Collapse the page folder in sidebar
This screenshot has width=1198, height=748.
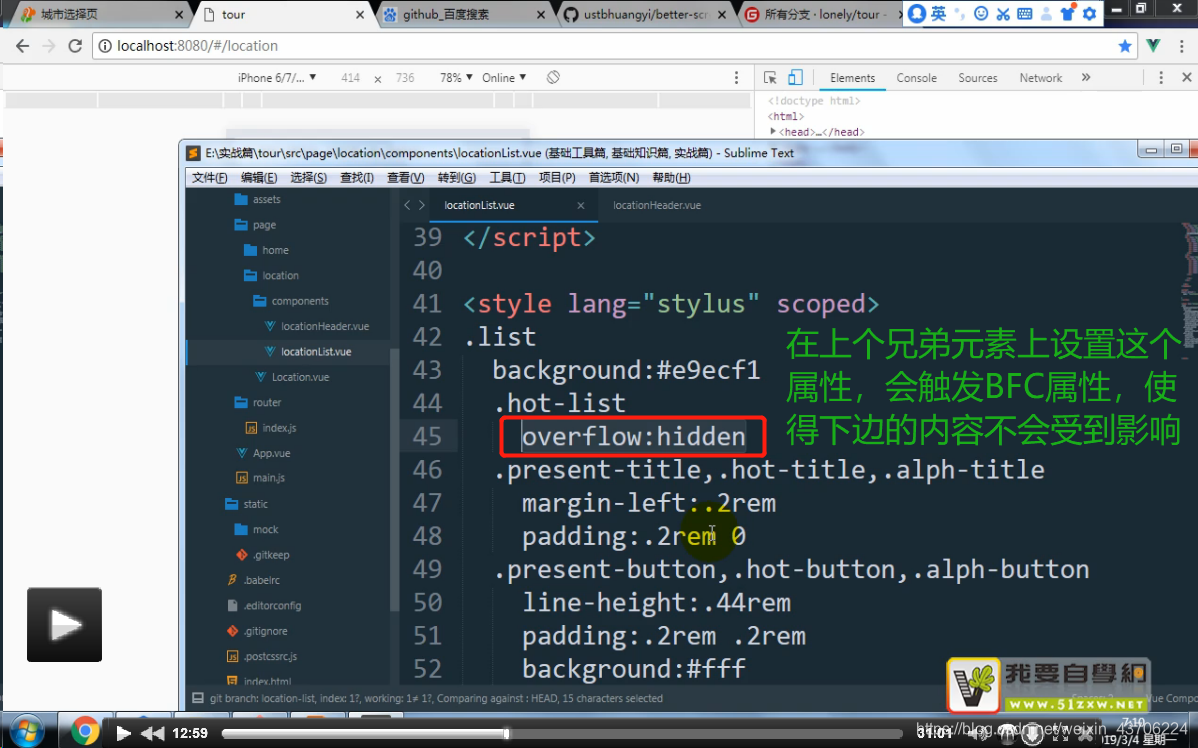(255, 225)
